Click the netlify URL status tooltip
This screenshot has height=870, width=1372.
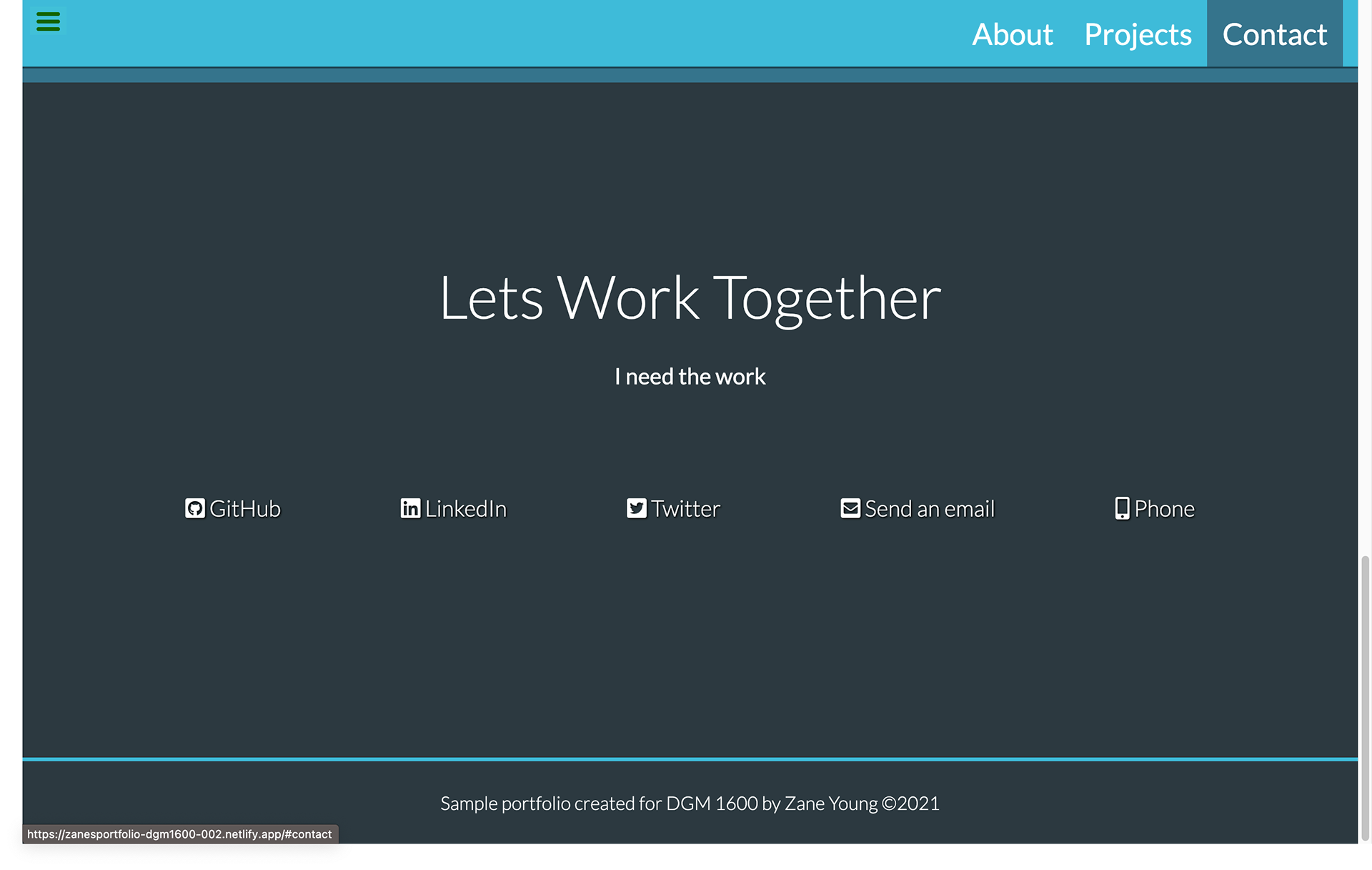pos(179,834)
